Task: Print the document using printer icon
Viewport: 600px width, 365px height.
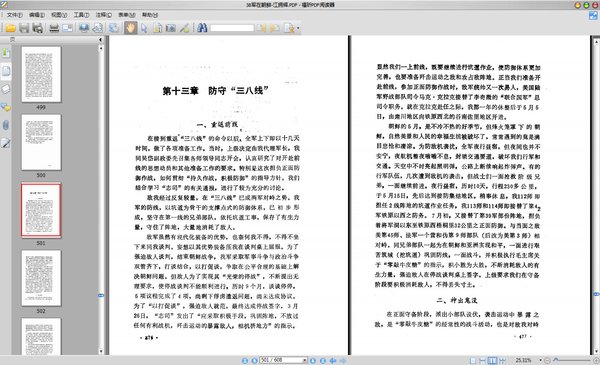Action: [54, 28]
